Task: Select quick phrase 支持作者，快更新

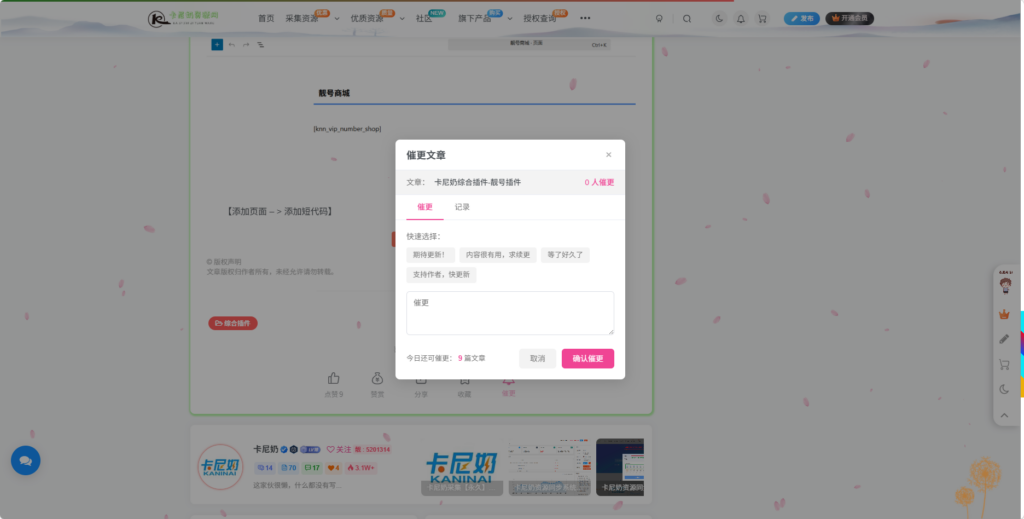Action: coord(441,275)
